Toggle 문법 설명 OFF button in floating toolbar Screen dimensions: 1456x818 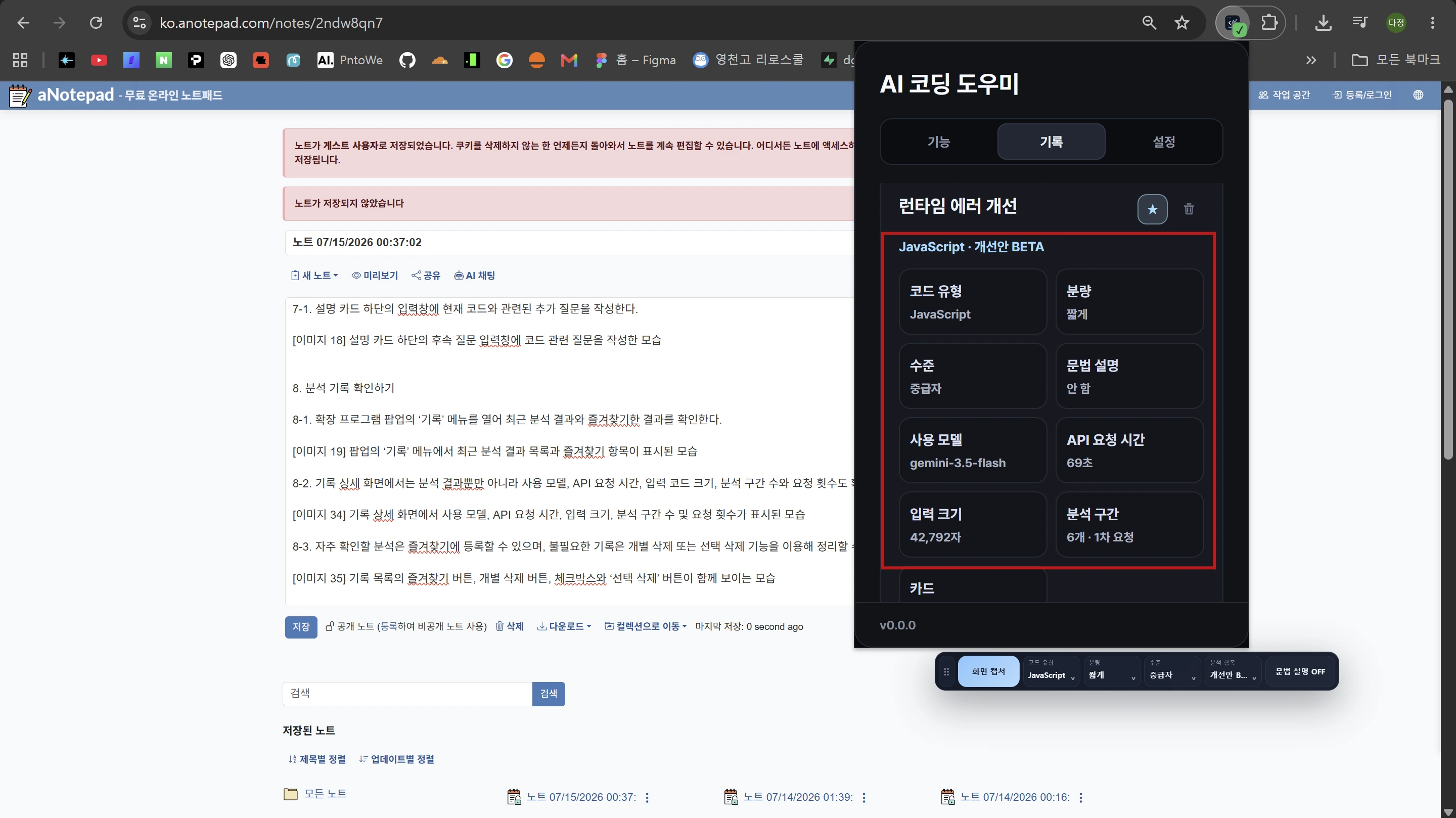1300,671
